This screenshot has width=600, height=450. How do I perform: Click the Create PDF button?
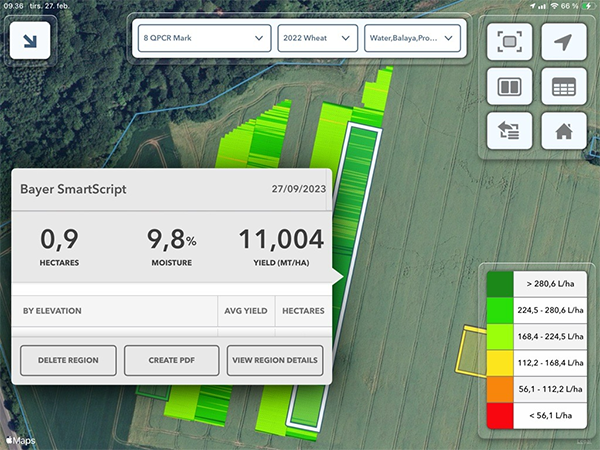[171, 360]
